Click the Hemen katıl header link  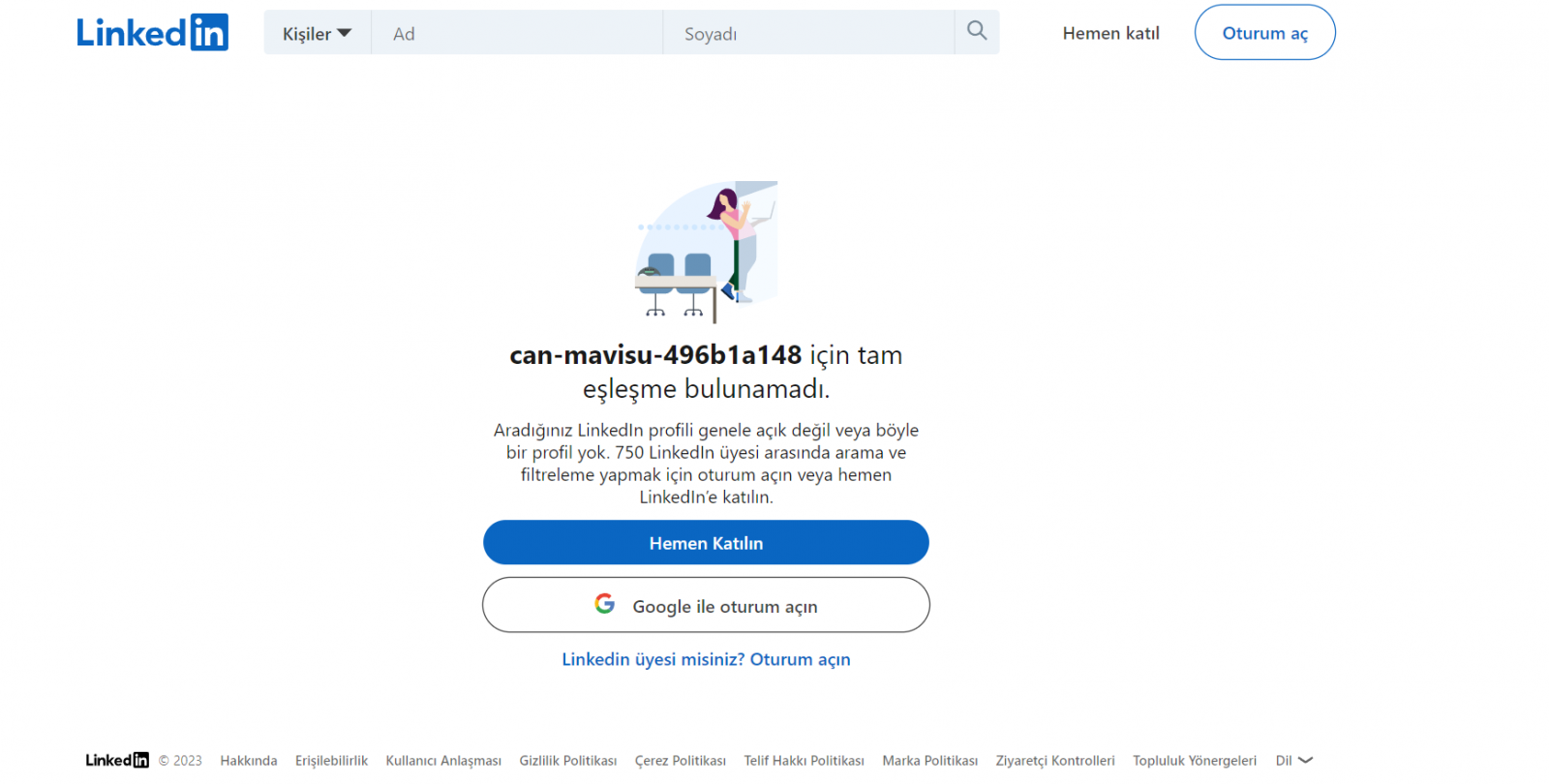point(1110,33)
